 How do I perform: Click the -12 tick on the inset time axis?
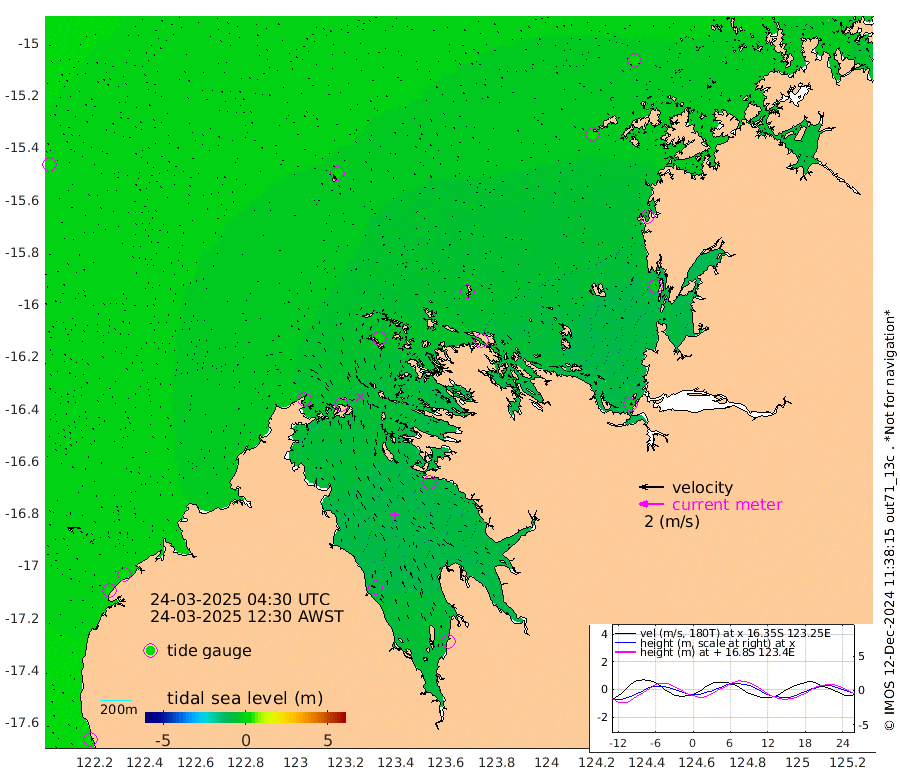[x=618, y=743]
